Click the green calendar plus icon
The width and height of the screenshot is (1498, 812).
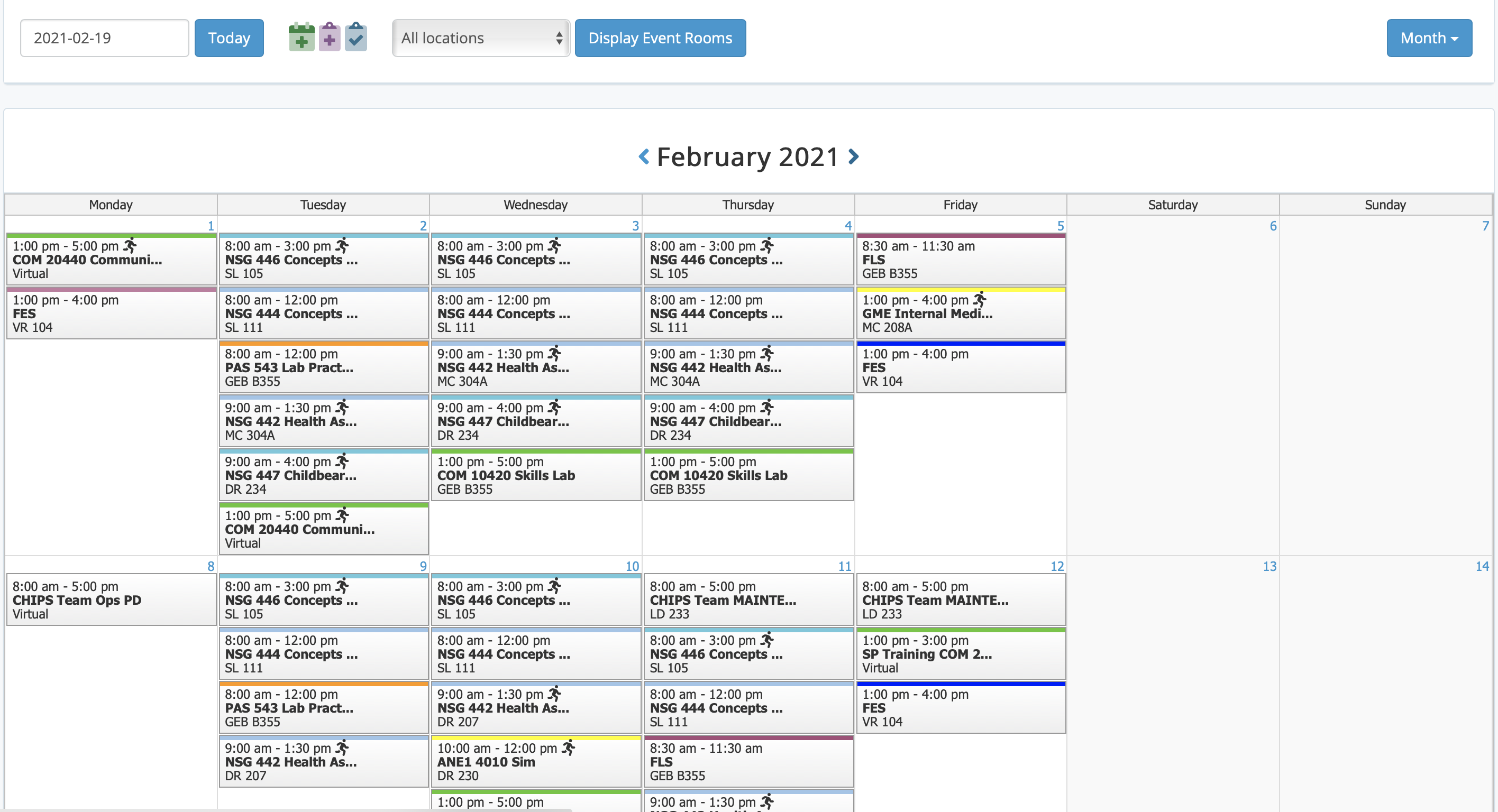click(x=301, y=37)
